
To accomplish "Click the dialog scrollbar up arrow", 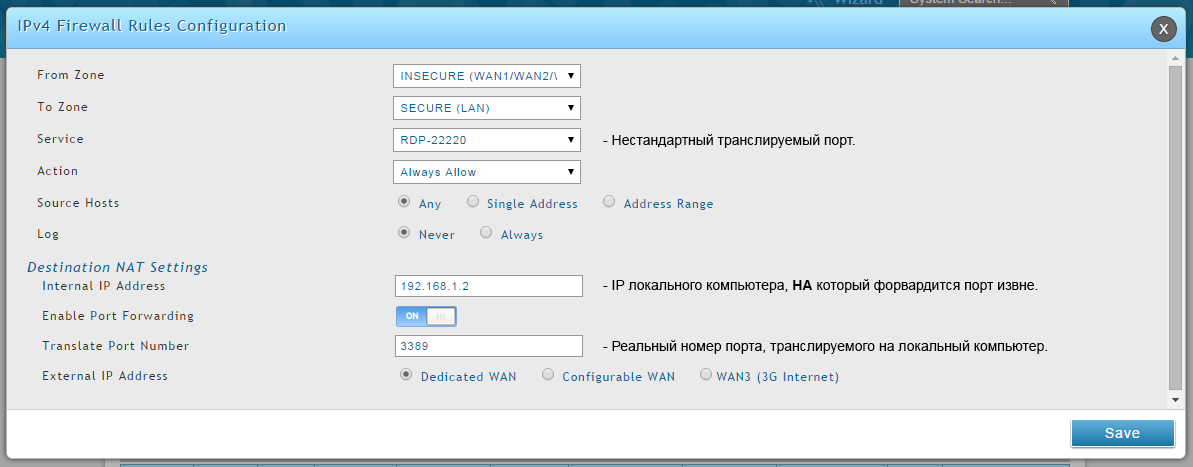I will 1175,57.
